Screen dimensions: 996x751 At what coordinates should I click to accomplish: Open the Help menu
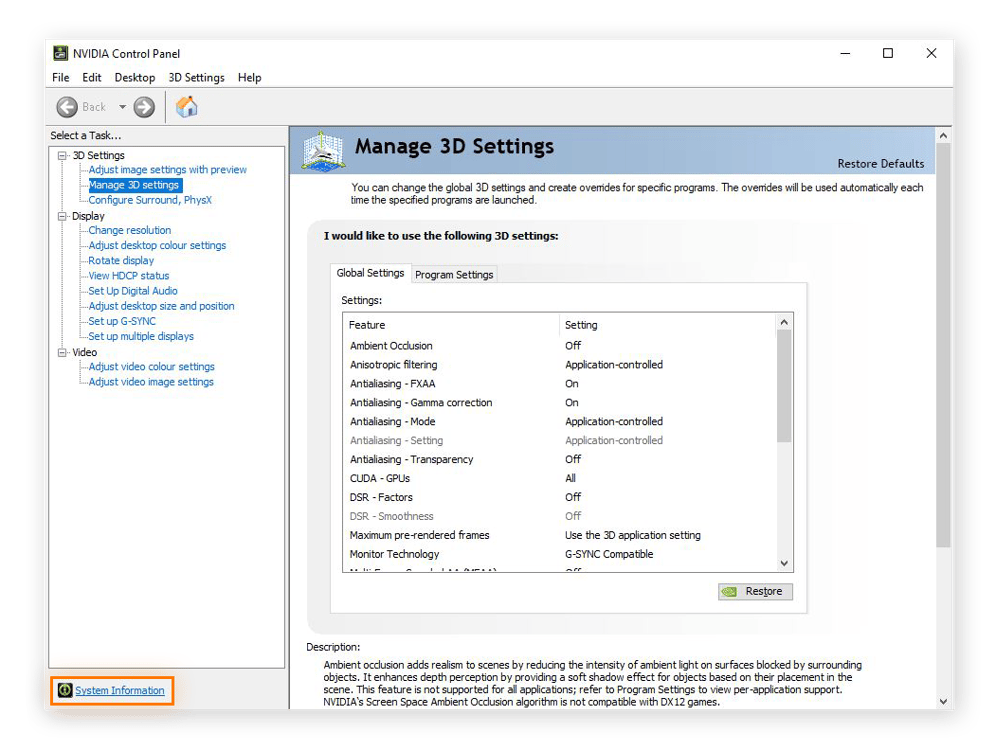[x=249, y=77]
